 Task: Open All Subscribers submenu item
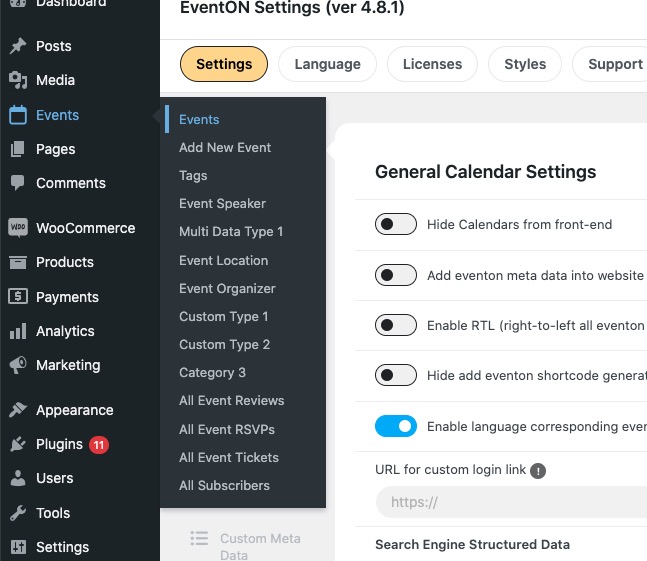pos(224,486)
